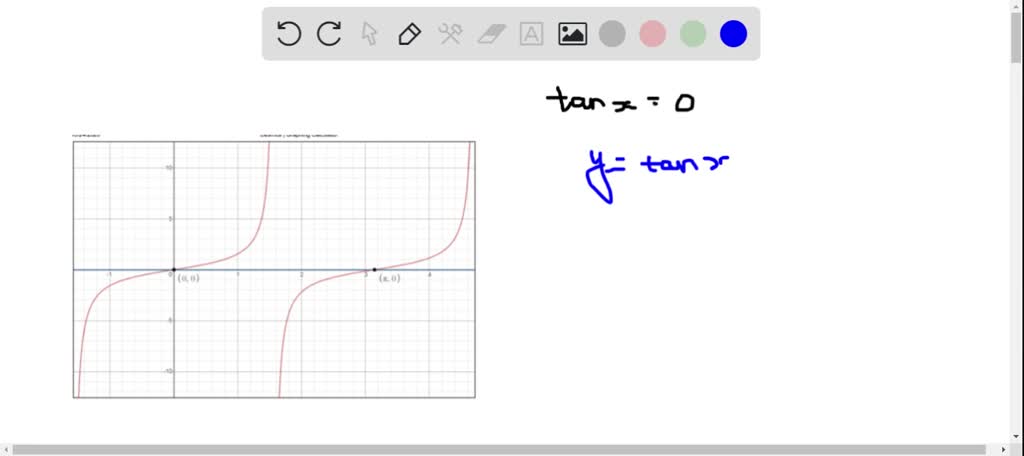
Task: Open the tools settings icon
Action: 451,33
